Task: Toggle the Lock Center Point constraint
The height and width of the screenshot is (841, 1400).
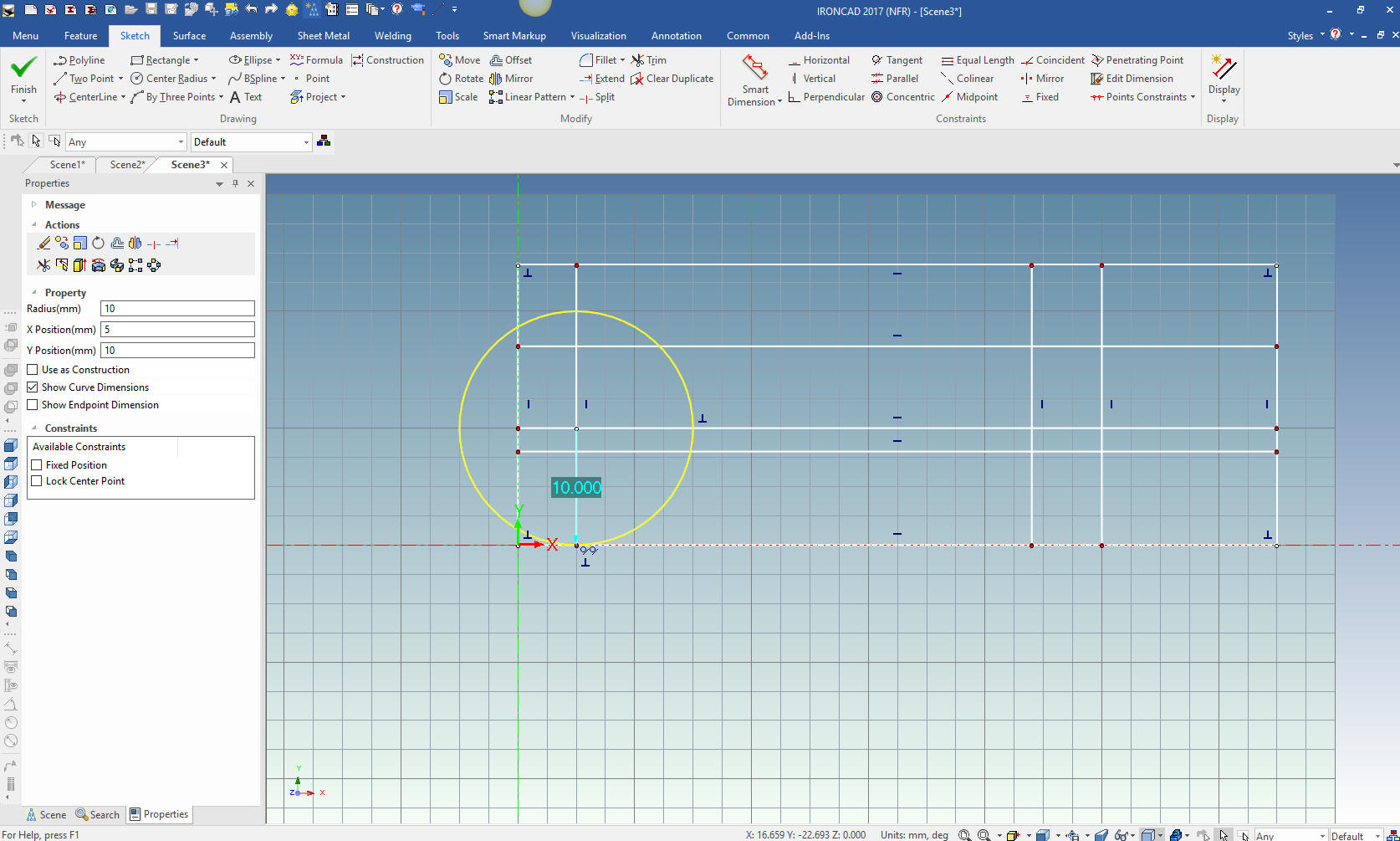Action: tap(37, 481)
